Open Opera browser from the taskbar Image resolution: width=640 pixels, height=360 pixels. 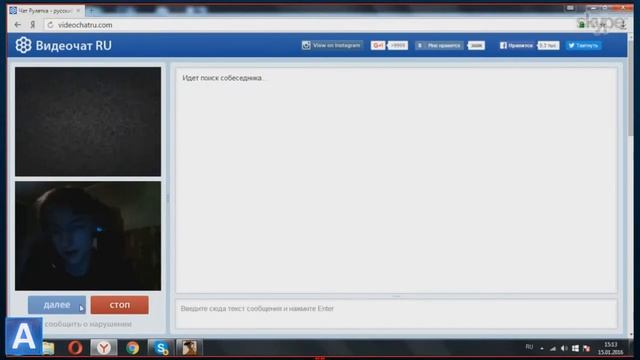(x=75, y=348)
